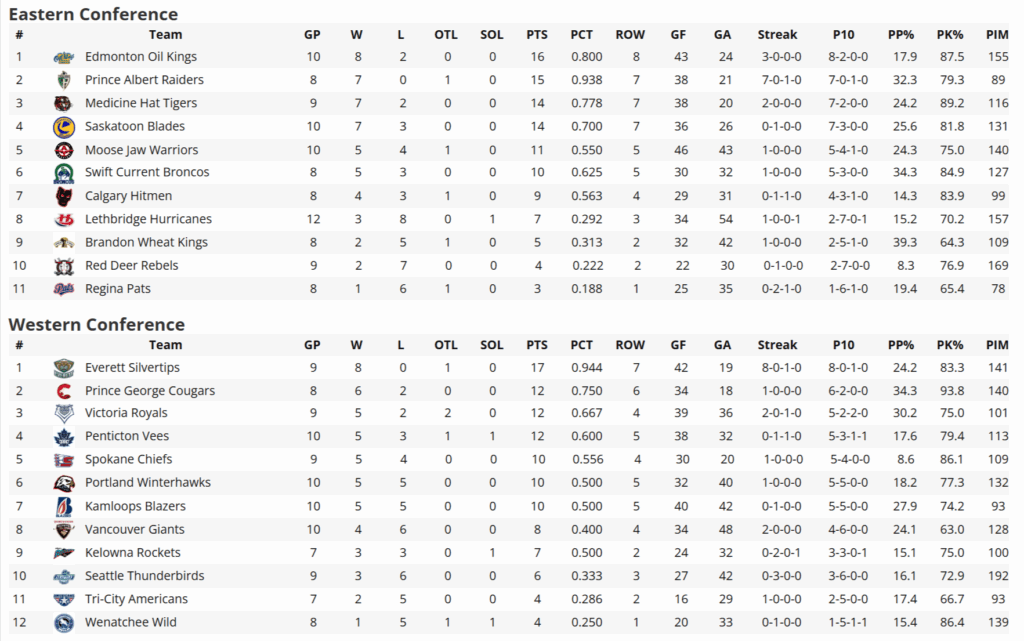Screen dimensions: 1024x641
Task: Click the Saskatoon Blades logo icon
Action: pos(64,126)
